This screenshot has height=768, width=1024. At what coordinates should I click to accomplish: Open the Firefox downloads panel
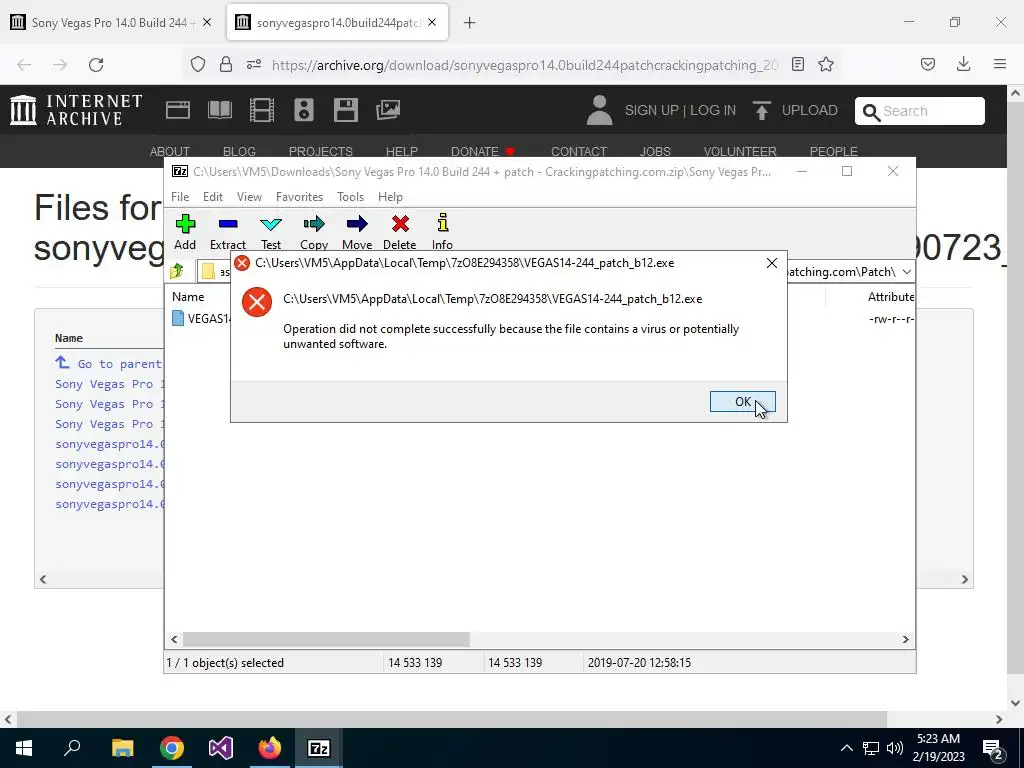point(963,64)
